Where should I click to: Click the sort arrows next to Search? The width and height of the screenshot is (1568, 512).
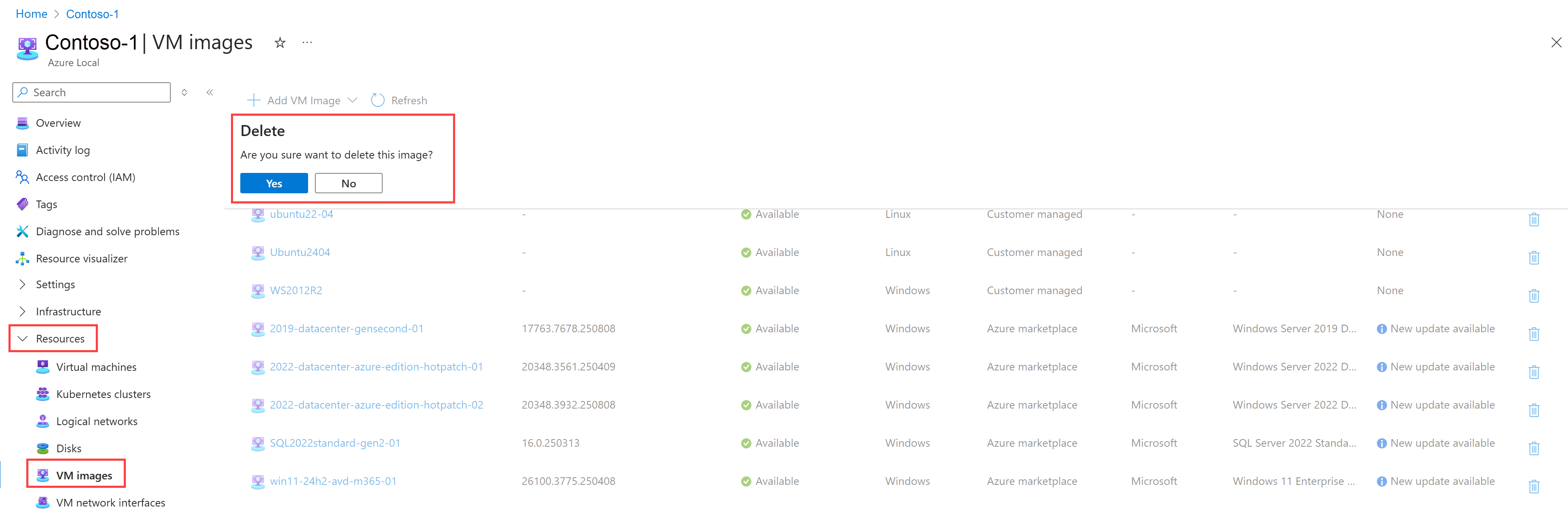[184, 92]
